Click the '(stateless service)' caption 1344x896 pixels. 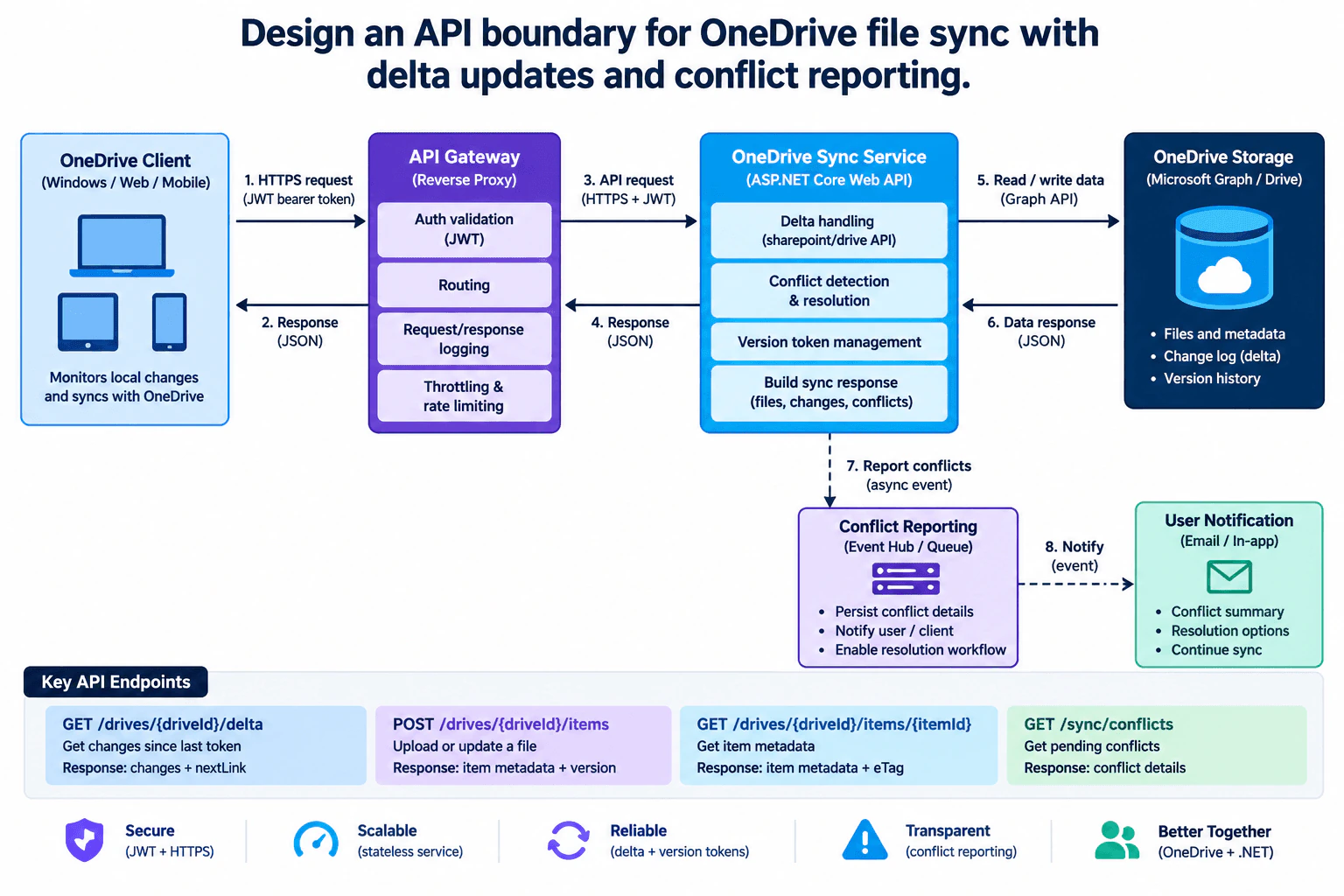pos(410,852)
